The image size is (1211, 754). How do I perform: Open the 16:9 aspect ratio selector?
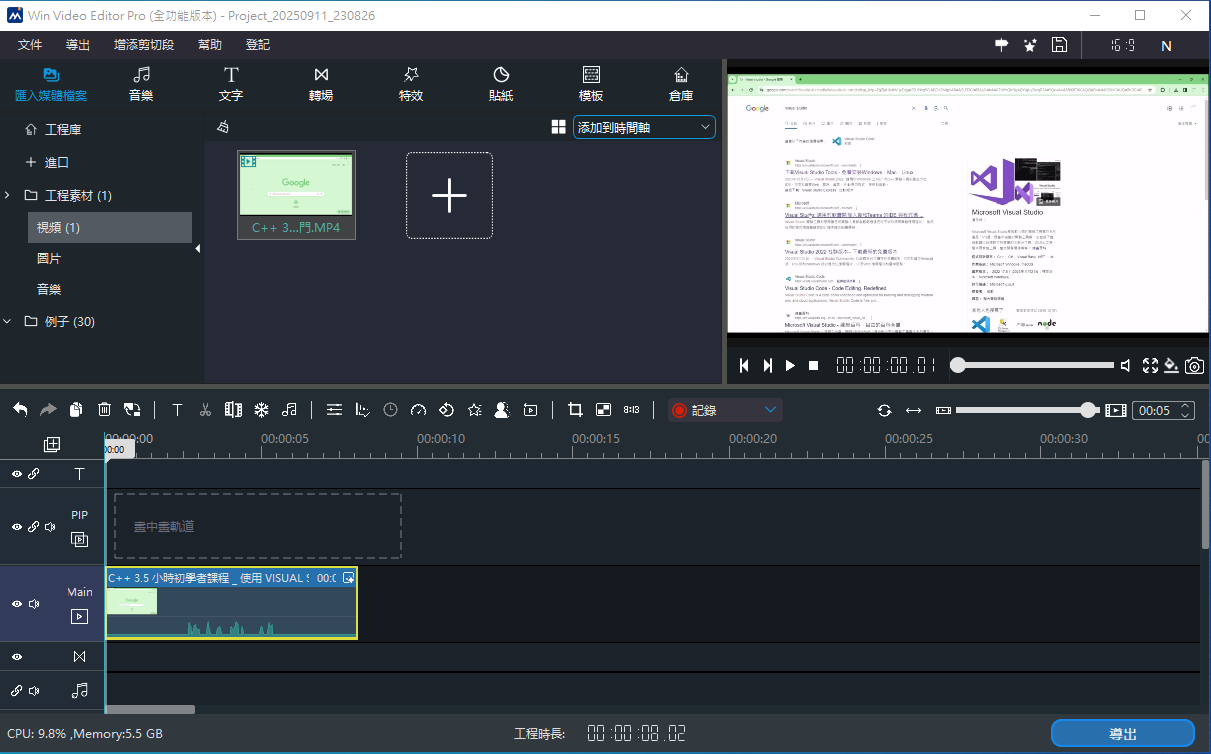[1122, 45]
